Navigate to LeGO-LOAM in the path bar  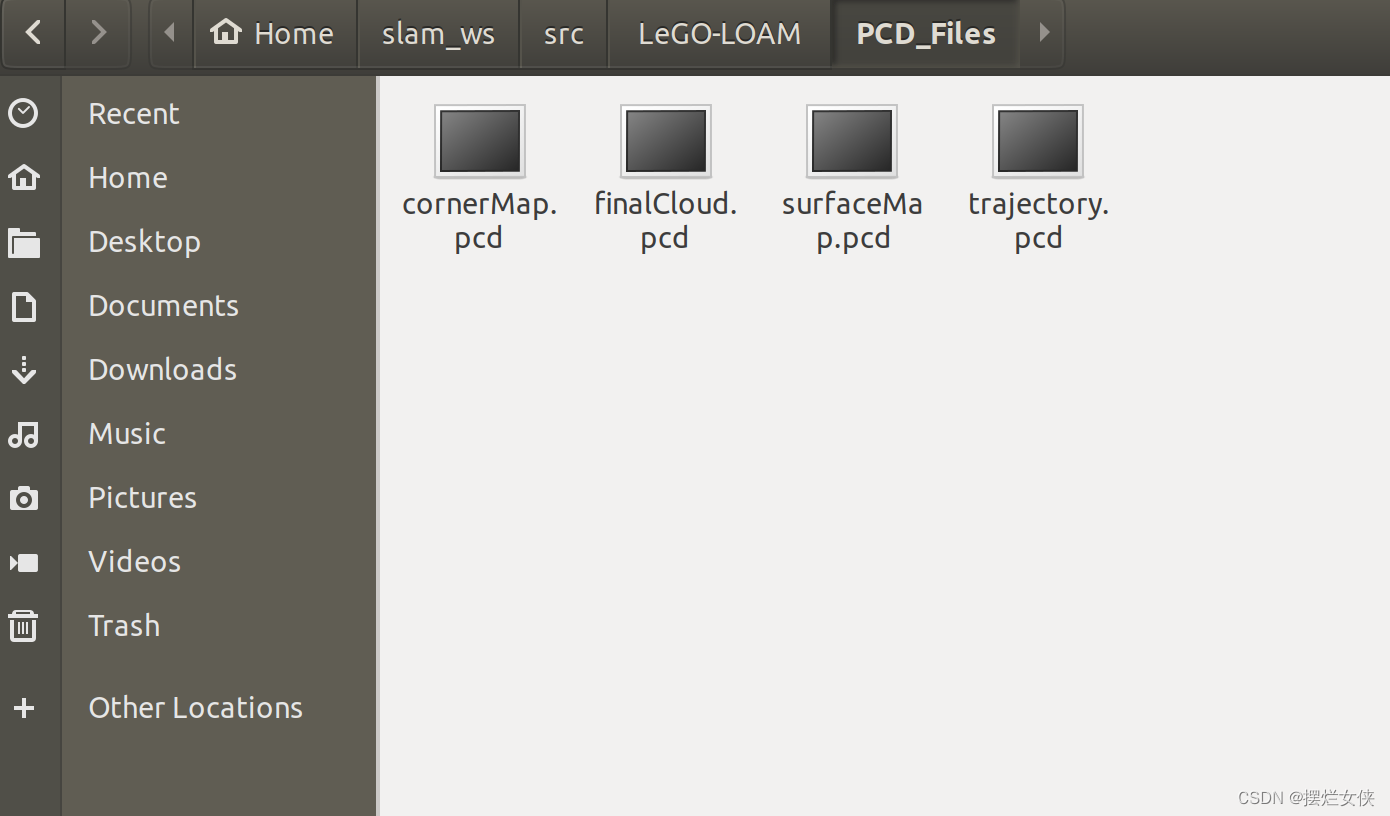coord(720,34)
